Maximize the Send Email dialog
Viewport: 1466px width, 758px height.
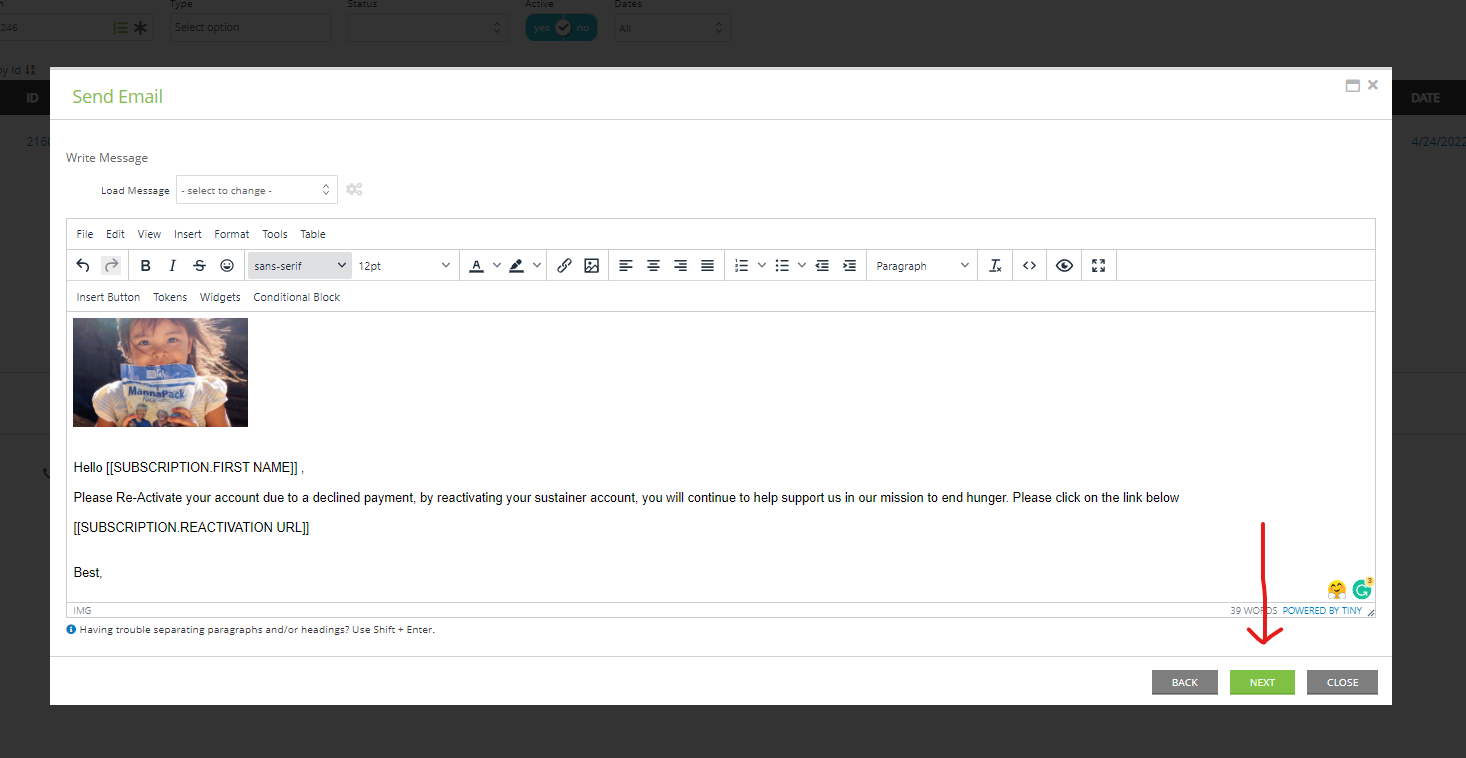[1352, 86]
